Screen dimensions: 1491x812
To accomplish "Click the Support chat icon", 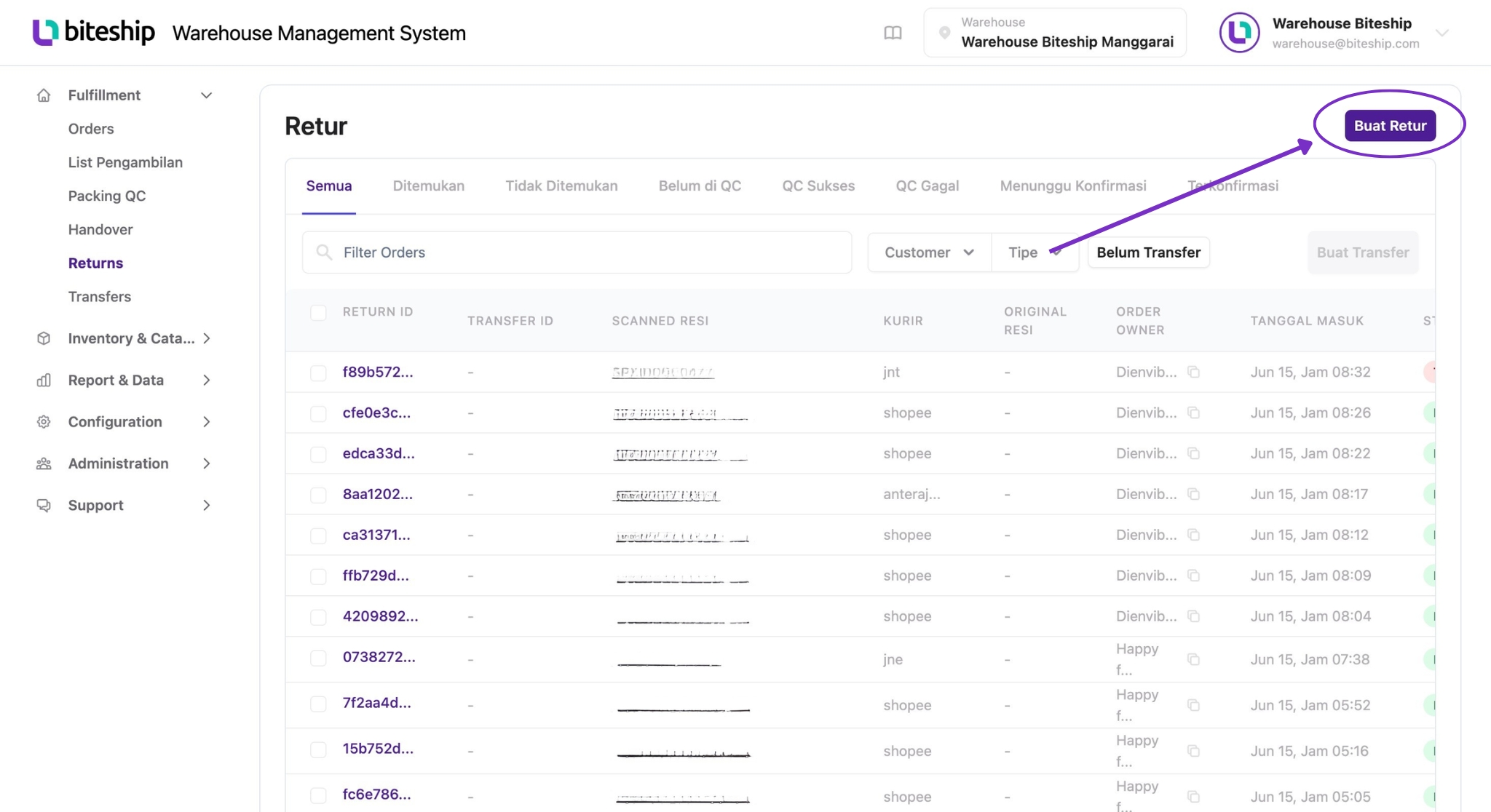I will tap(44, 505).
